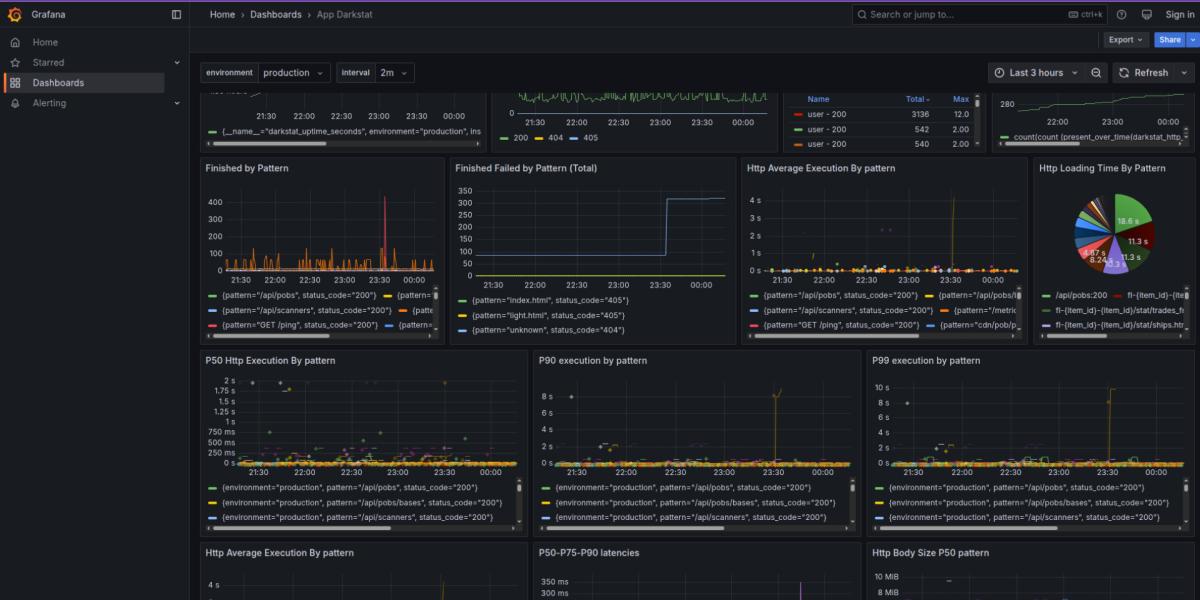1200x600 pixels.
Task: Click the Refresh button
Action: pos(1144,72)
